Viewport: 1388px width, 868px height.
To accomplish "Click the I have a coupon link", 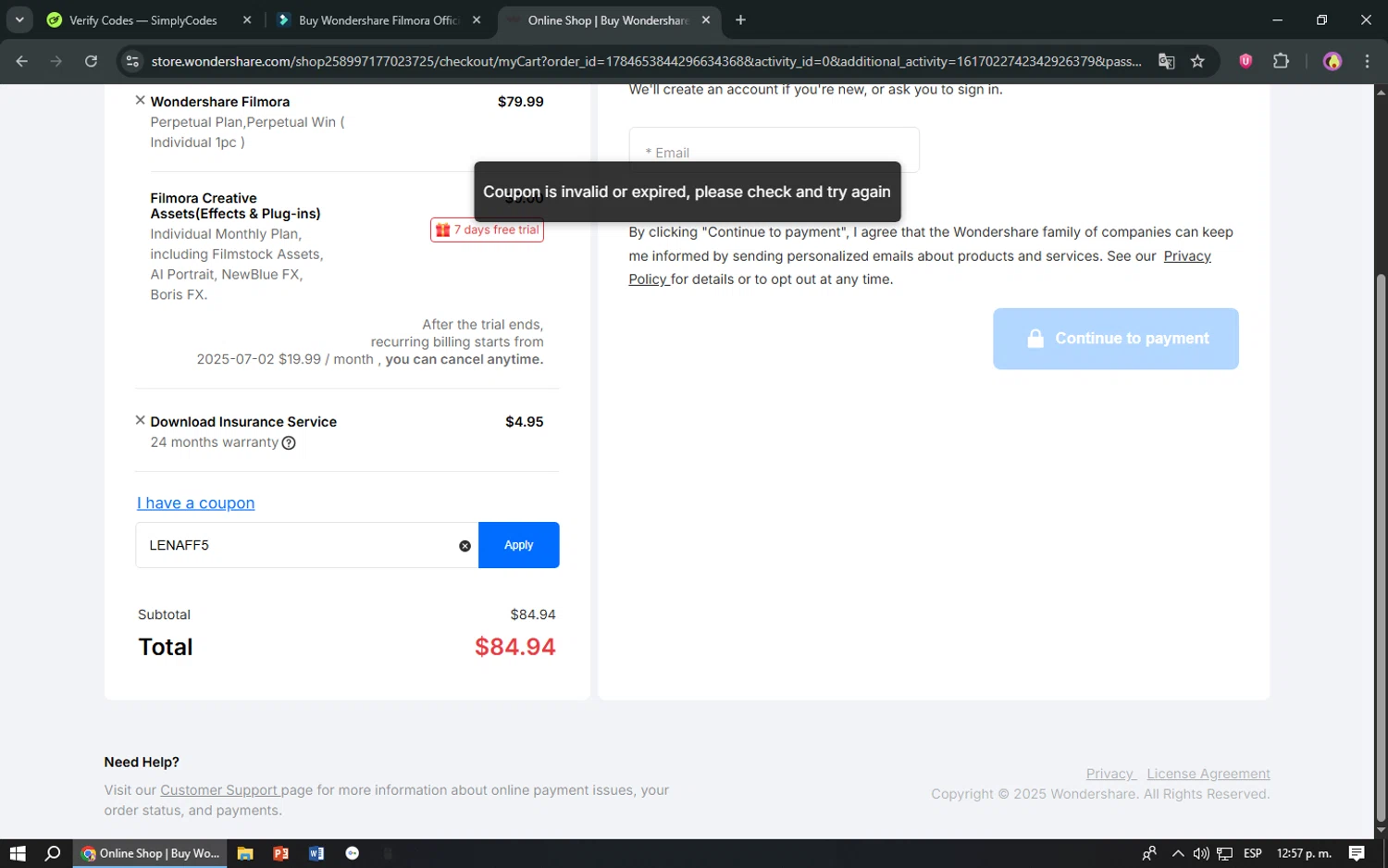I will [x=195, y=503].
